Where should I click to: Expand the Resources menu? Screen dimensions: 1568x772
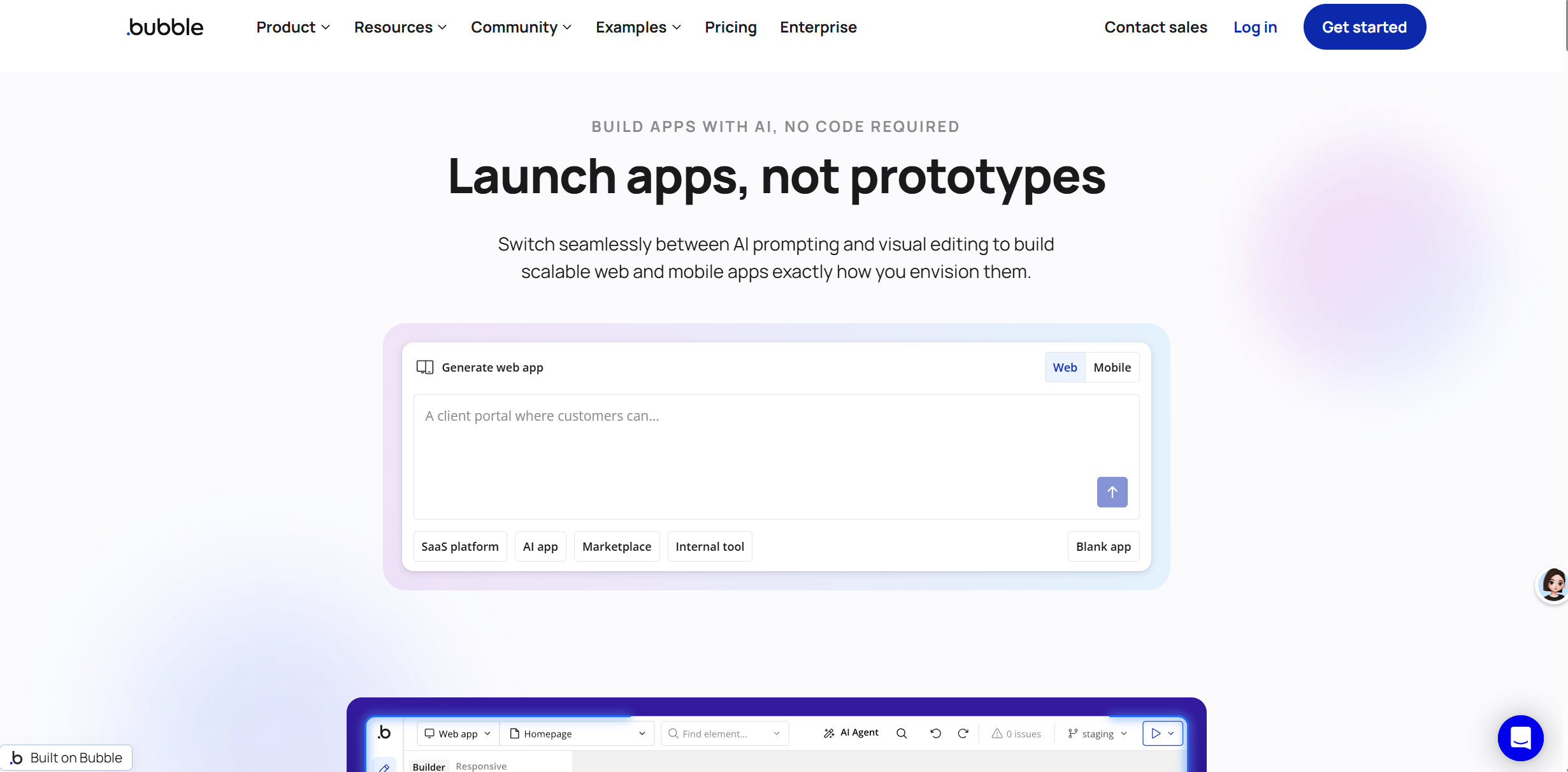[400, 27]
